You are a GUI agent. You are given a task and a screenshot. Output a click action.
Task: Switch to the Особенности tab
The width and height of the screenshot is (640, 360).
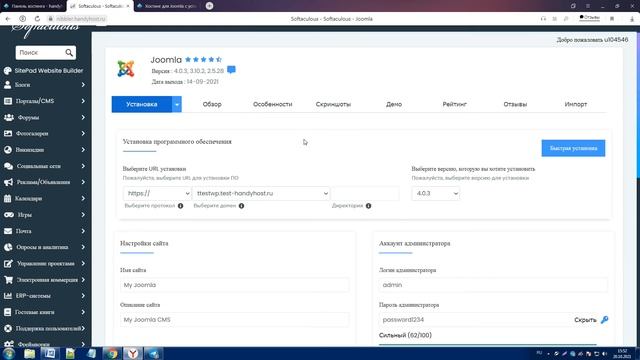273,104
